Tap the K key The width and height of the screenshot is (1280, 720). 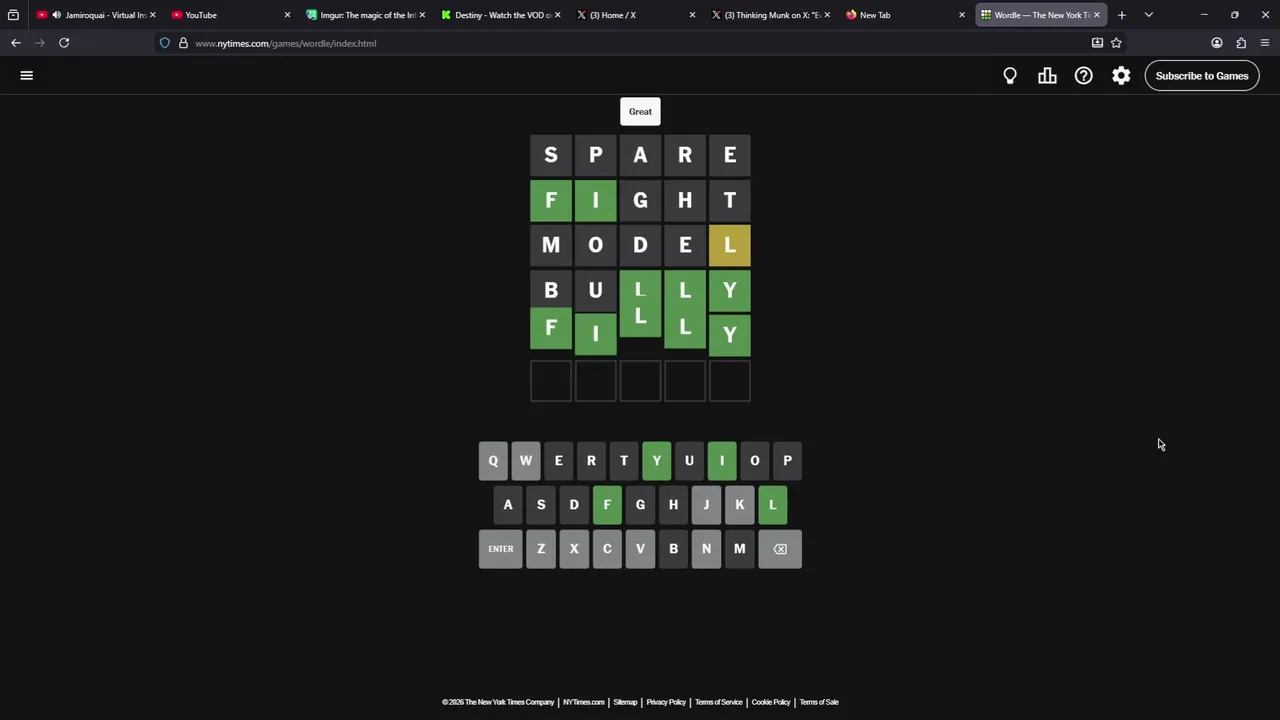tap(739, 505)
